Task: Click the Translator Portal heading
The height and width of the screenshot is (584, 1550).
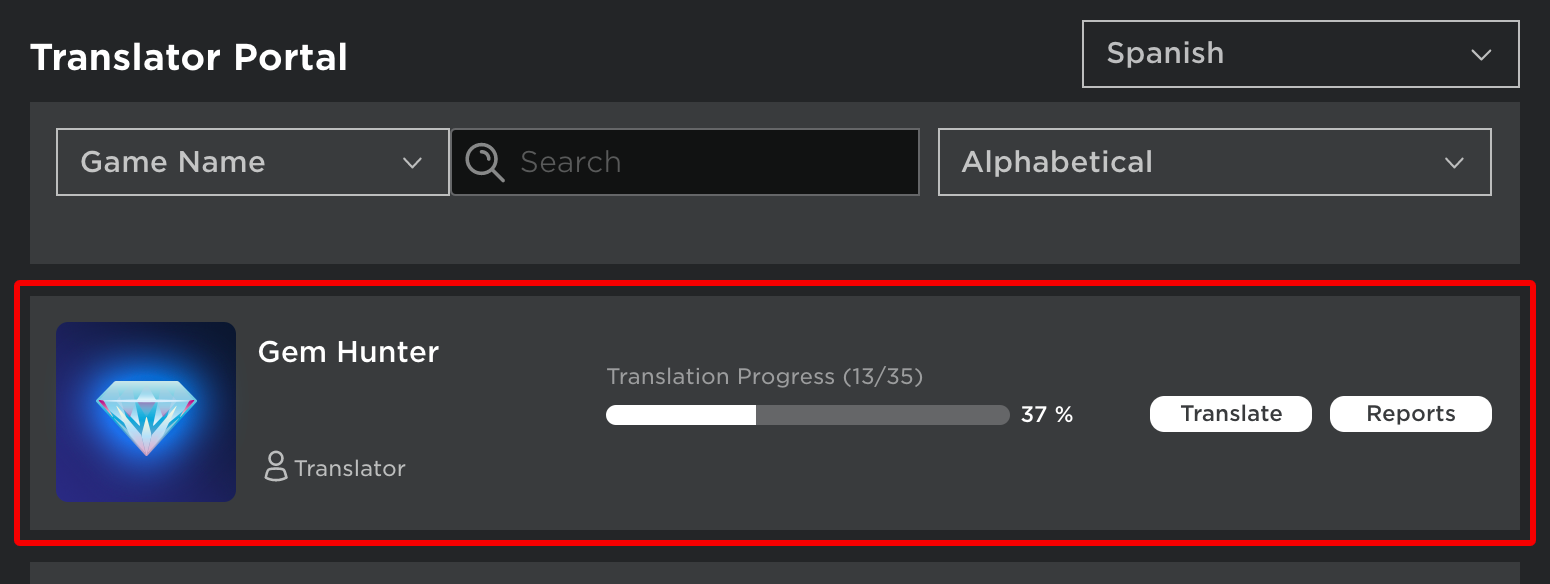Action: click(x=189, y=57)
